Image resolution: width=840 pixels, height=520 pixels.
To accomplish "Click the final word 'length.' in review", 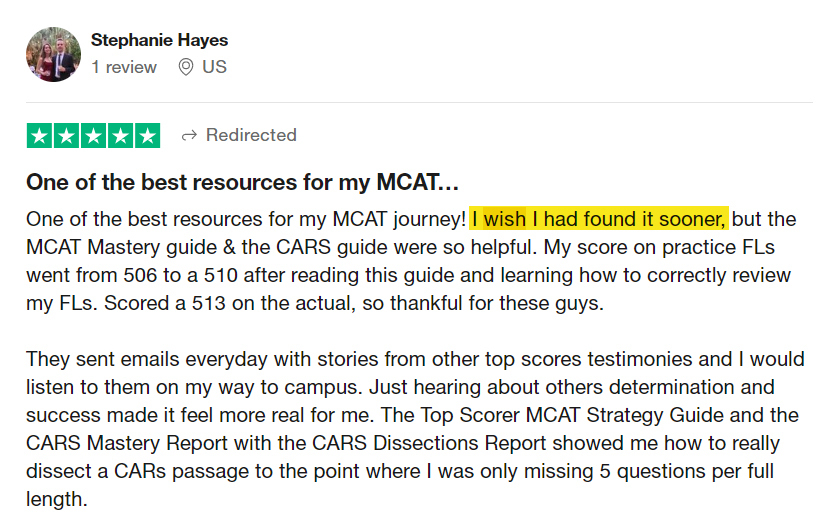I will (57, 499).
